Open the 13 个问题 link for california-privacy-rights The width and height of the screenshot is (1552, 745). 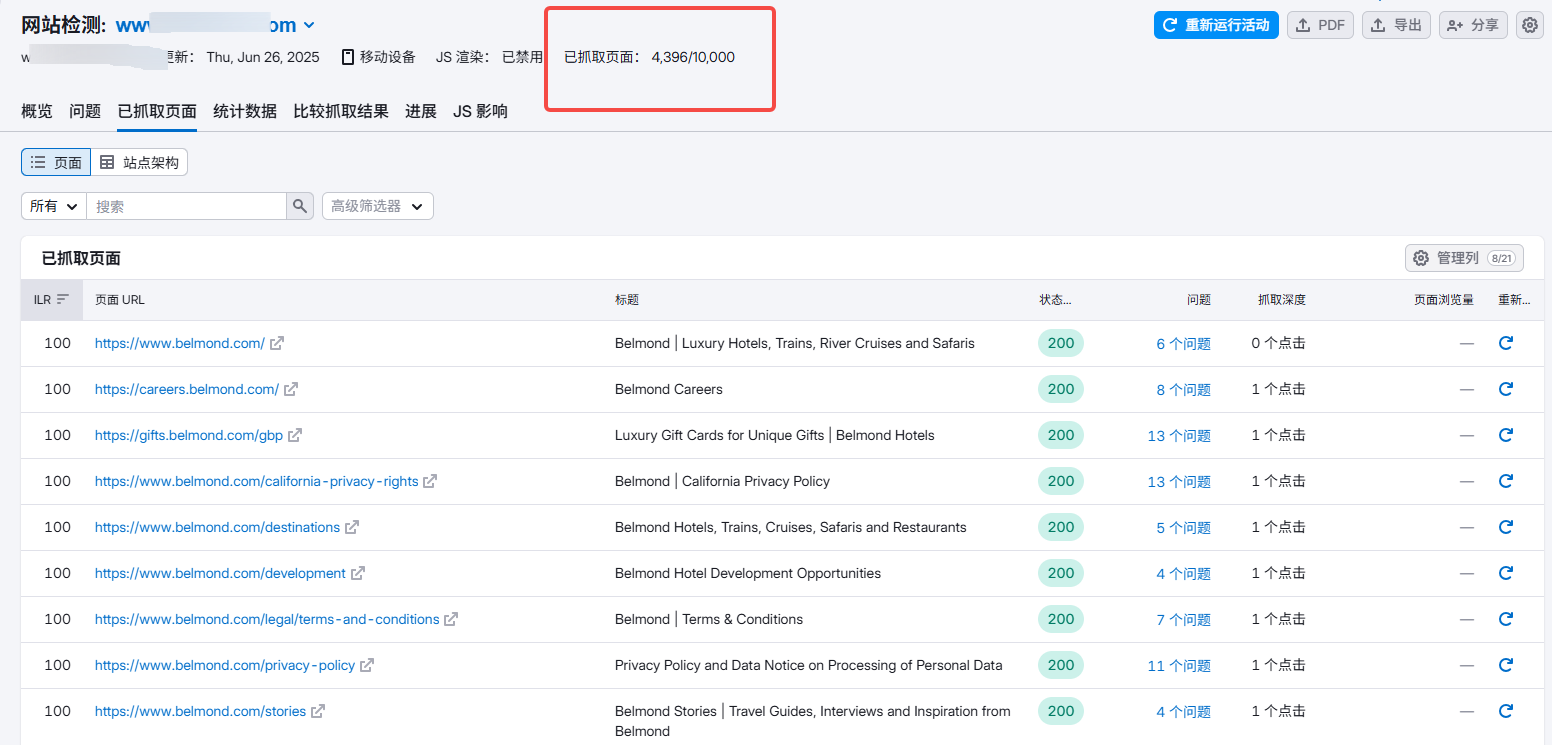[1179, 481]
